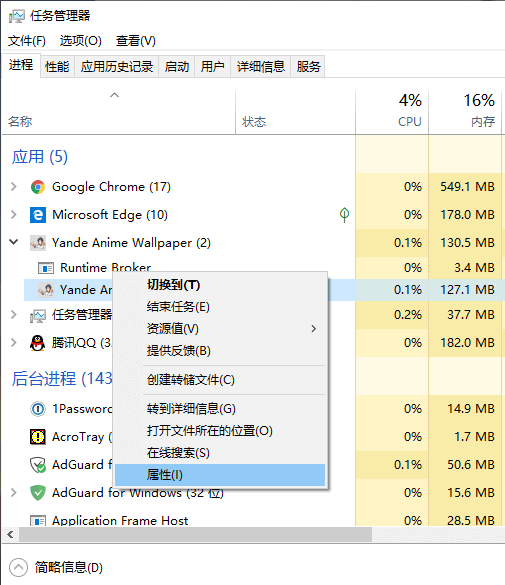Switch to the Performance tab

[x=57, y=67]
